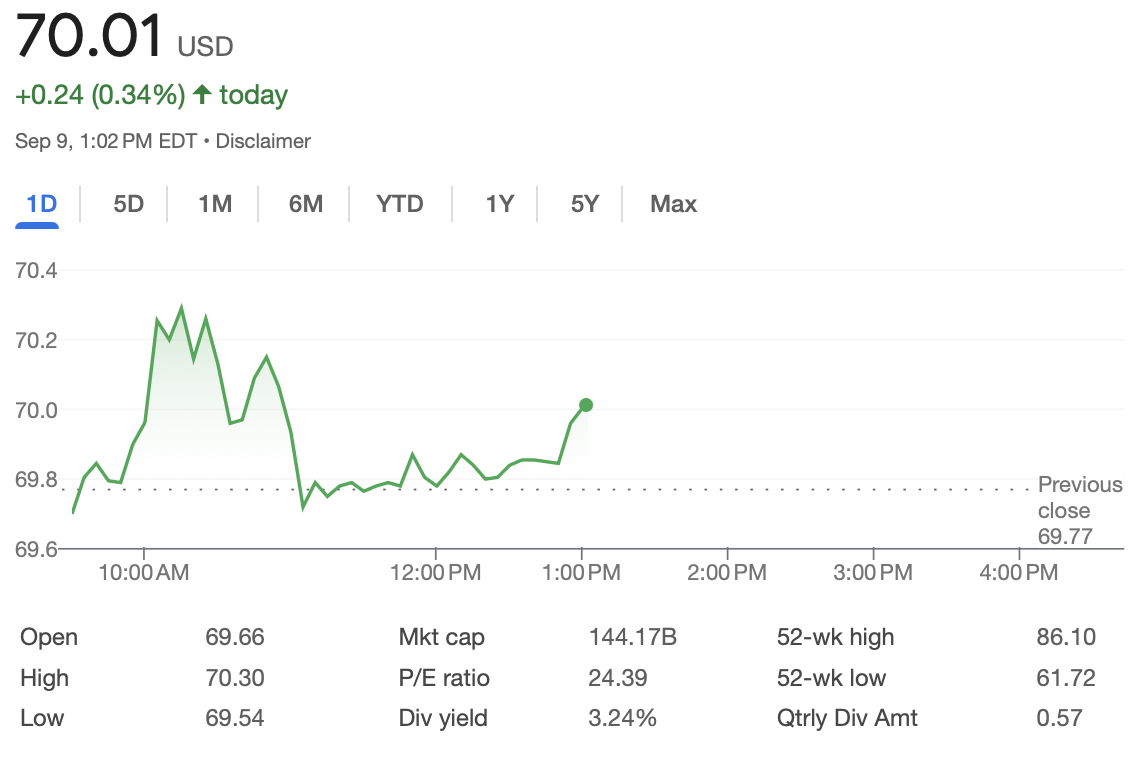Click the Previous close 69.77 label
The width and height of the screenshot is (1138, 762).
click(1079, 510)
